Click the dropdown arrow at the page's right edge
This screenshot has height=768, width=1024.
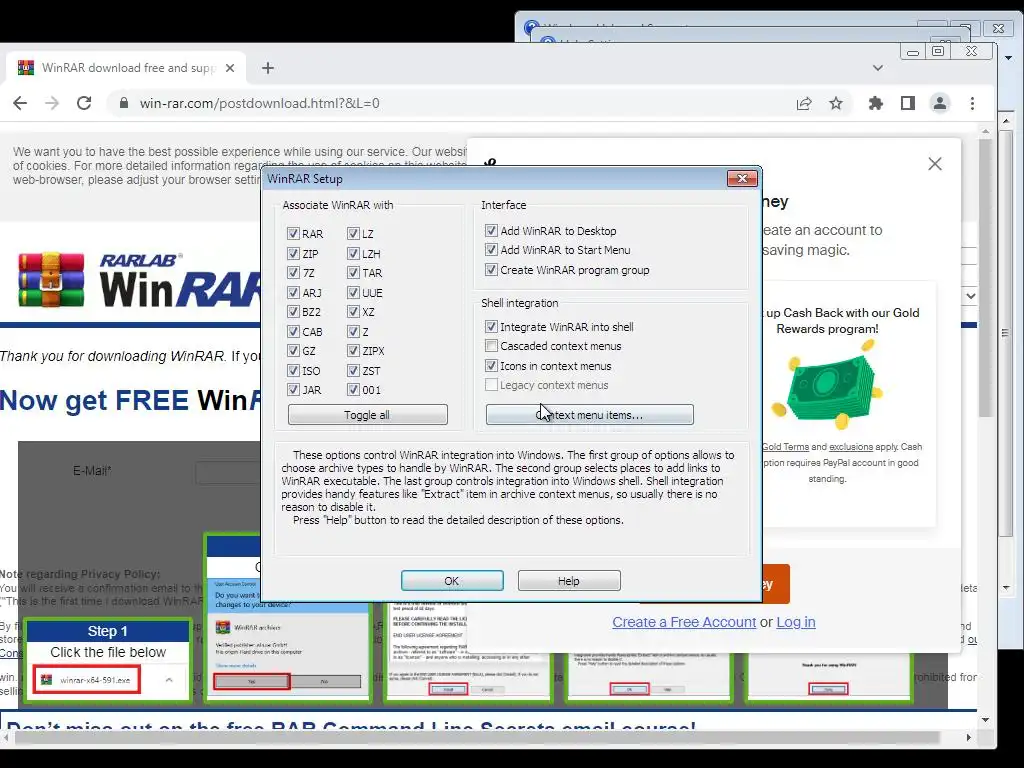tap(971, 296)
